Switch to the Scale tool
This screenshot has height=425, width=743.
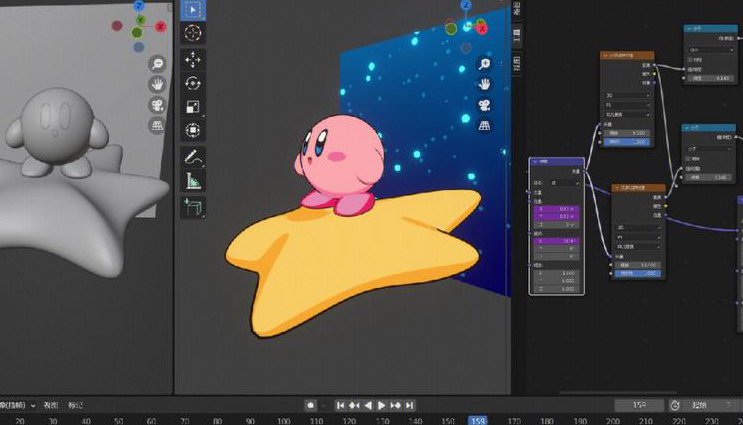point(193,107)
